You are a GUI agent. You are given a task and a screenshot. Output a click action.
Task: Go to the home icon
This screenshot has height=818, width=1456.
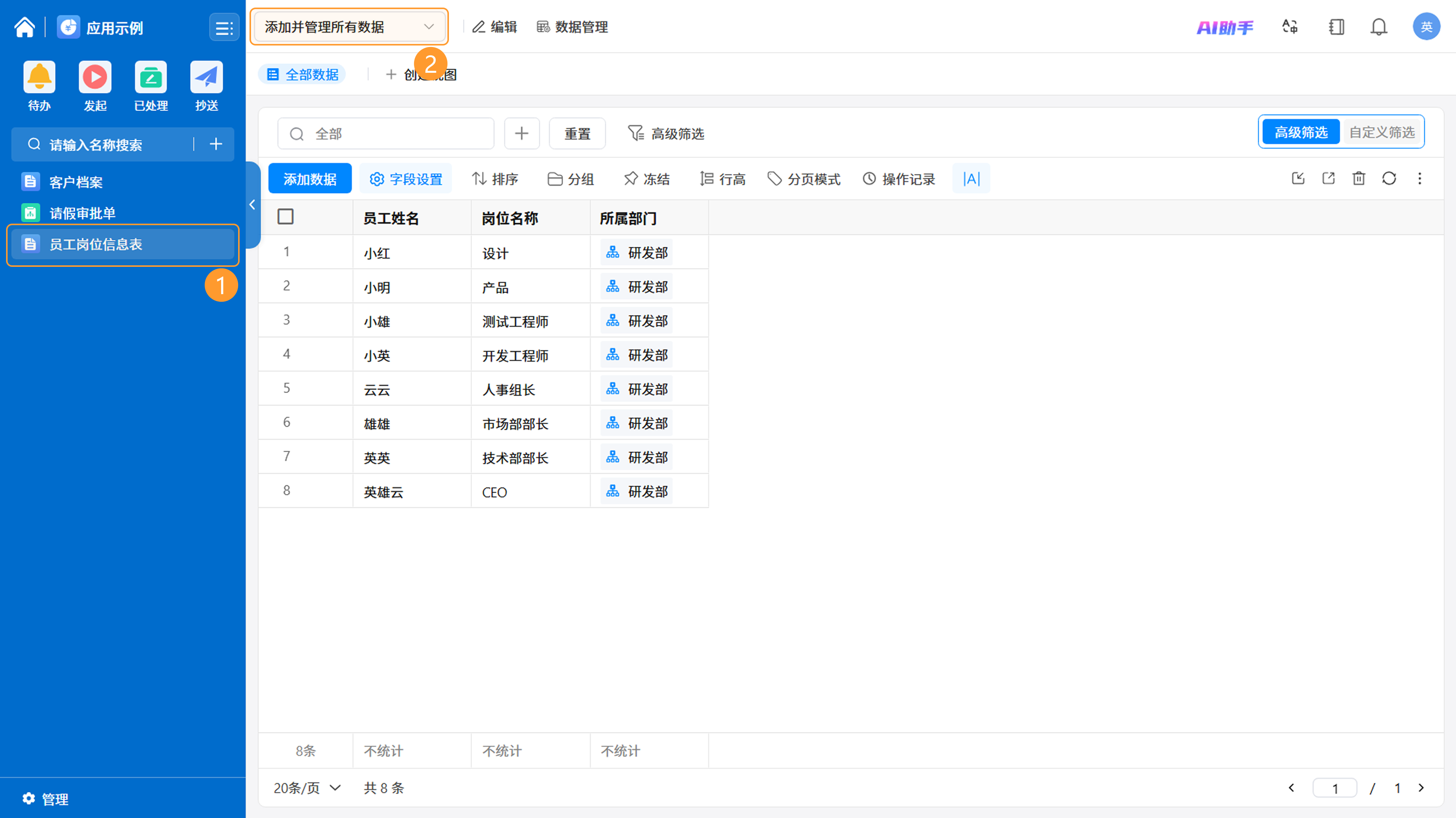click(x=24, y=27)
